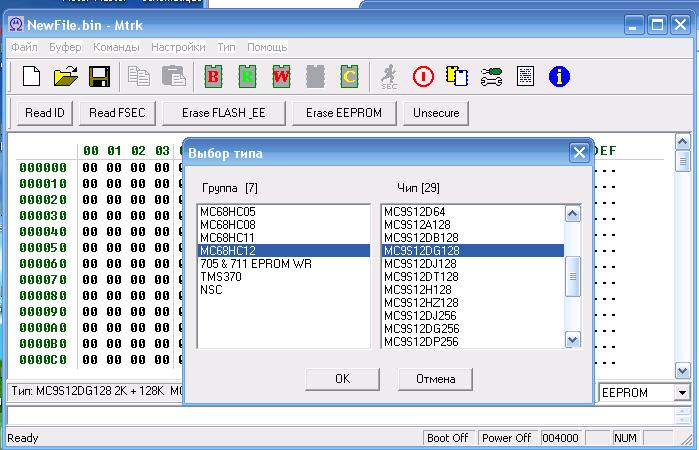Click hex address row 0000A0
Viewport: 699px width, 450px height.
point(43,328)
